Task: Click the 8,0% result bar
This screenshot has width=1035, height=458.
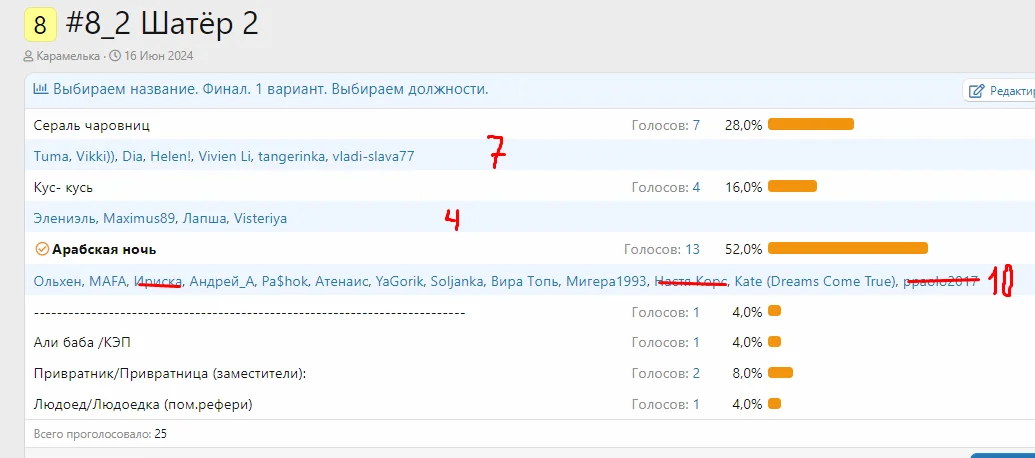Action: click(780, 373)
